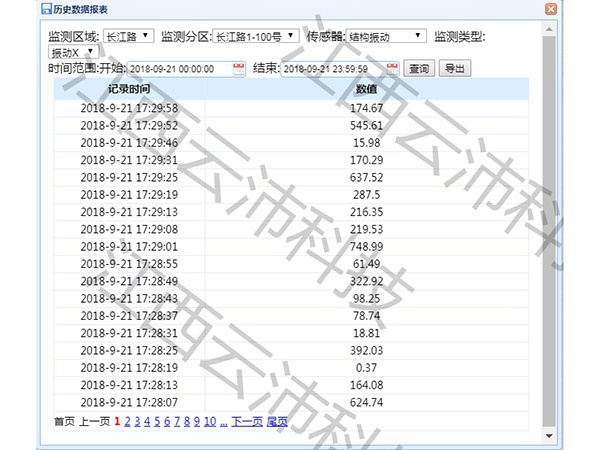Screen dimensions: 600x450
Task: Click the scrollbar down arrow
Action: 549,435
